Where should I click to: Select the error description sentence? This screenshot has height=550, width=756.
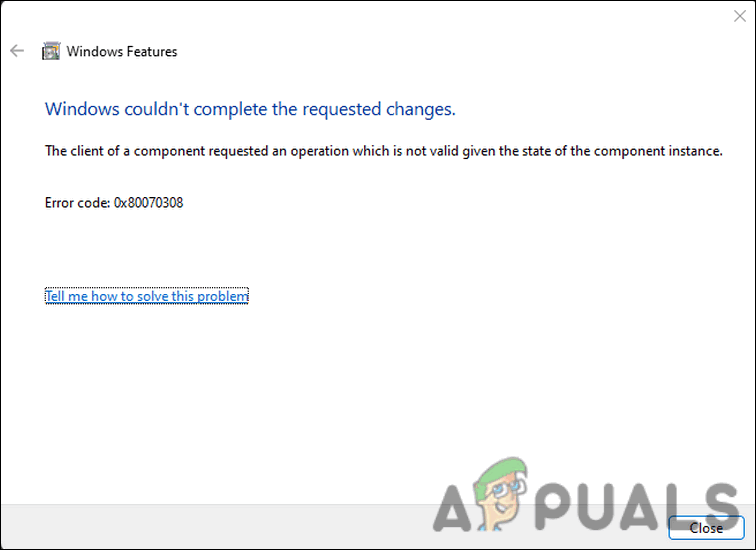(383, 152)
